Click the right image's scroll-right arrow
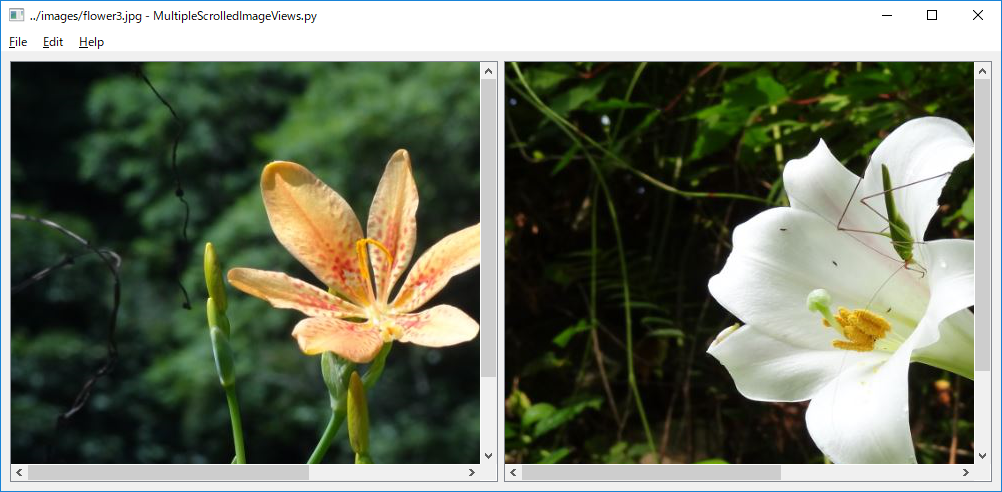Image resolution: width=1002 pixels, height=492 pixels. point(966,473)
